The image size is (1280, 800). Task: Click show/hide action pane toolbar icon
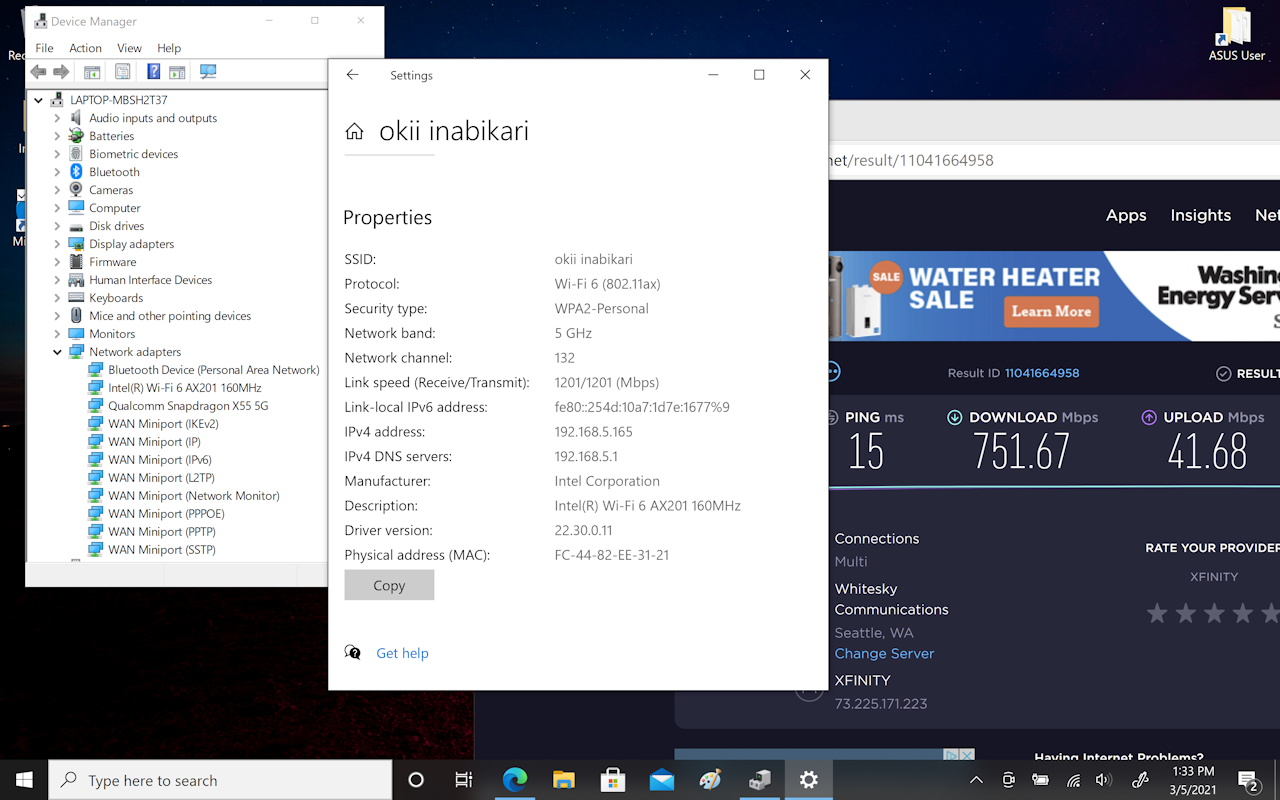tap(177, 72)
